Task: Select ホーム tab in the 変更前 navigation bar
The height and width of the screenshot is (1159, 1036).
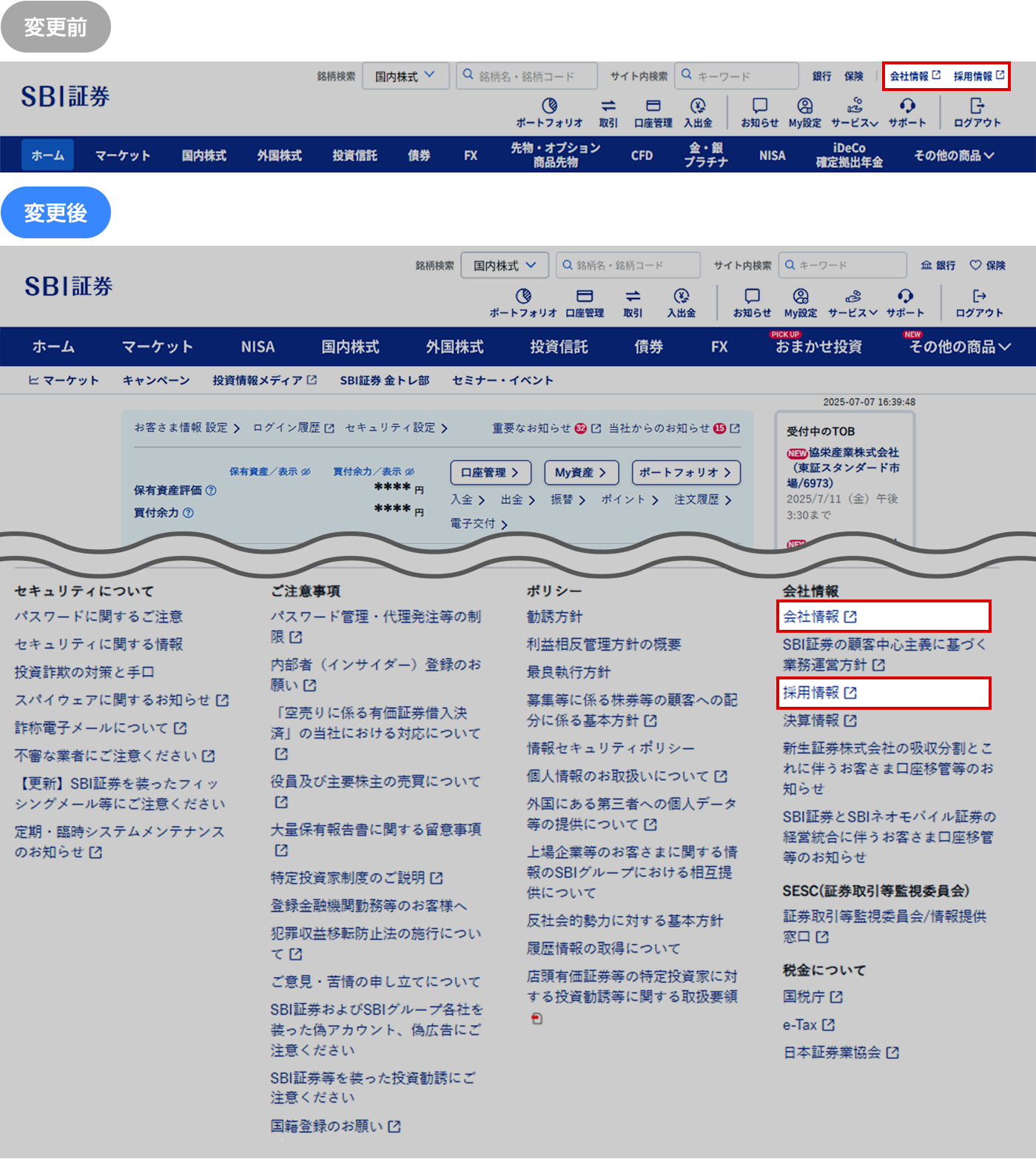Action: [47, 155]
